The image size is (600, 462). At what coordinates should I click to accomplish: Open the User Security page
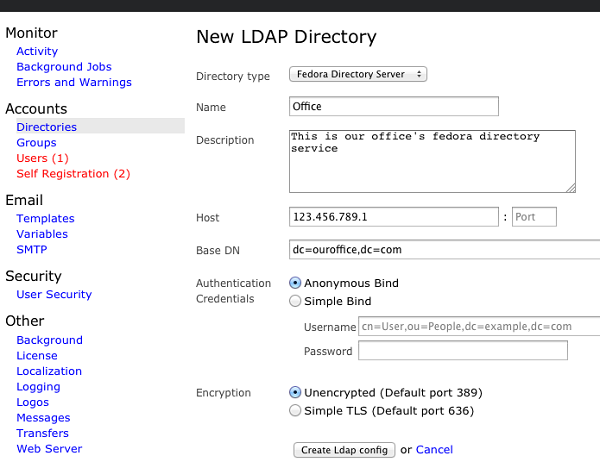(x=54, y=294)
